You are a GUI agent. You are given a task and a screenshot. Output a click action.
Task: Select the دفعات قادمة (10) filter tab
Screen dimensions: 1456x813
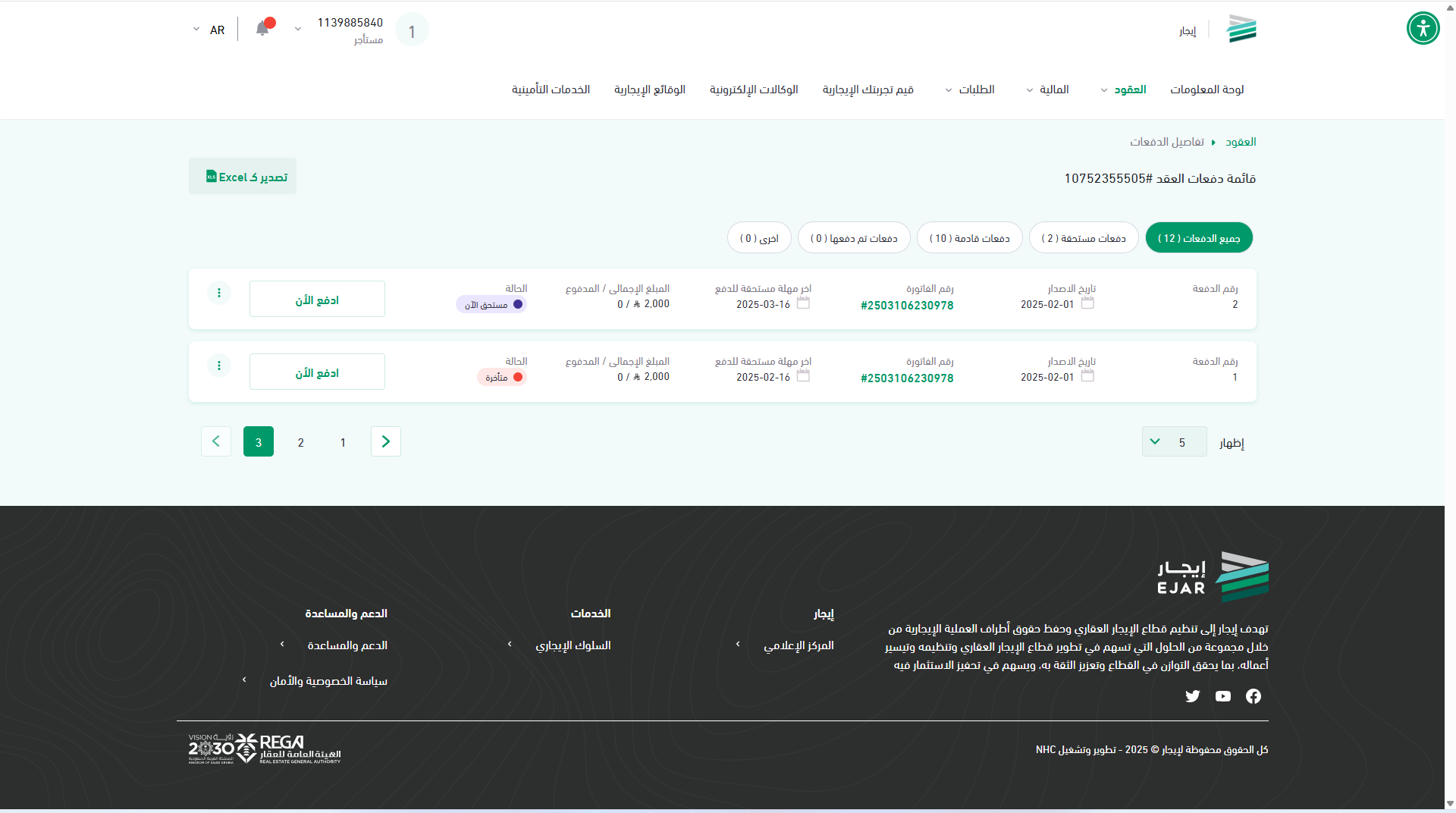point(969,238)
